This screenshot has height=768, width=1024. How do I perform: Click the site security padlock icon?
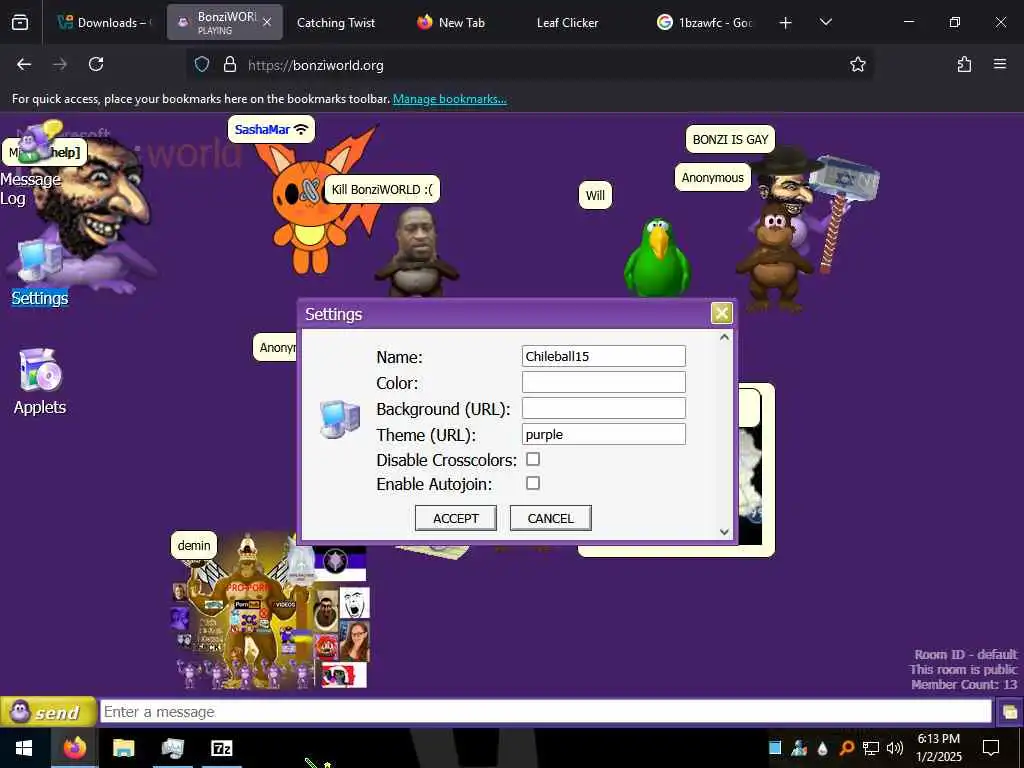tap(229, 64)
